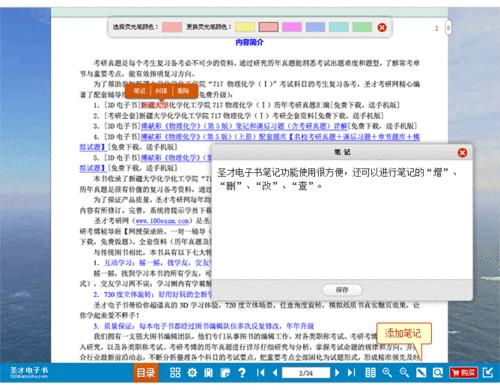Open the www.100exam.com link
The width and height of the screenshot is (500, 390).
pos(162,221)
